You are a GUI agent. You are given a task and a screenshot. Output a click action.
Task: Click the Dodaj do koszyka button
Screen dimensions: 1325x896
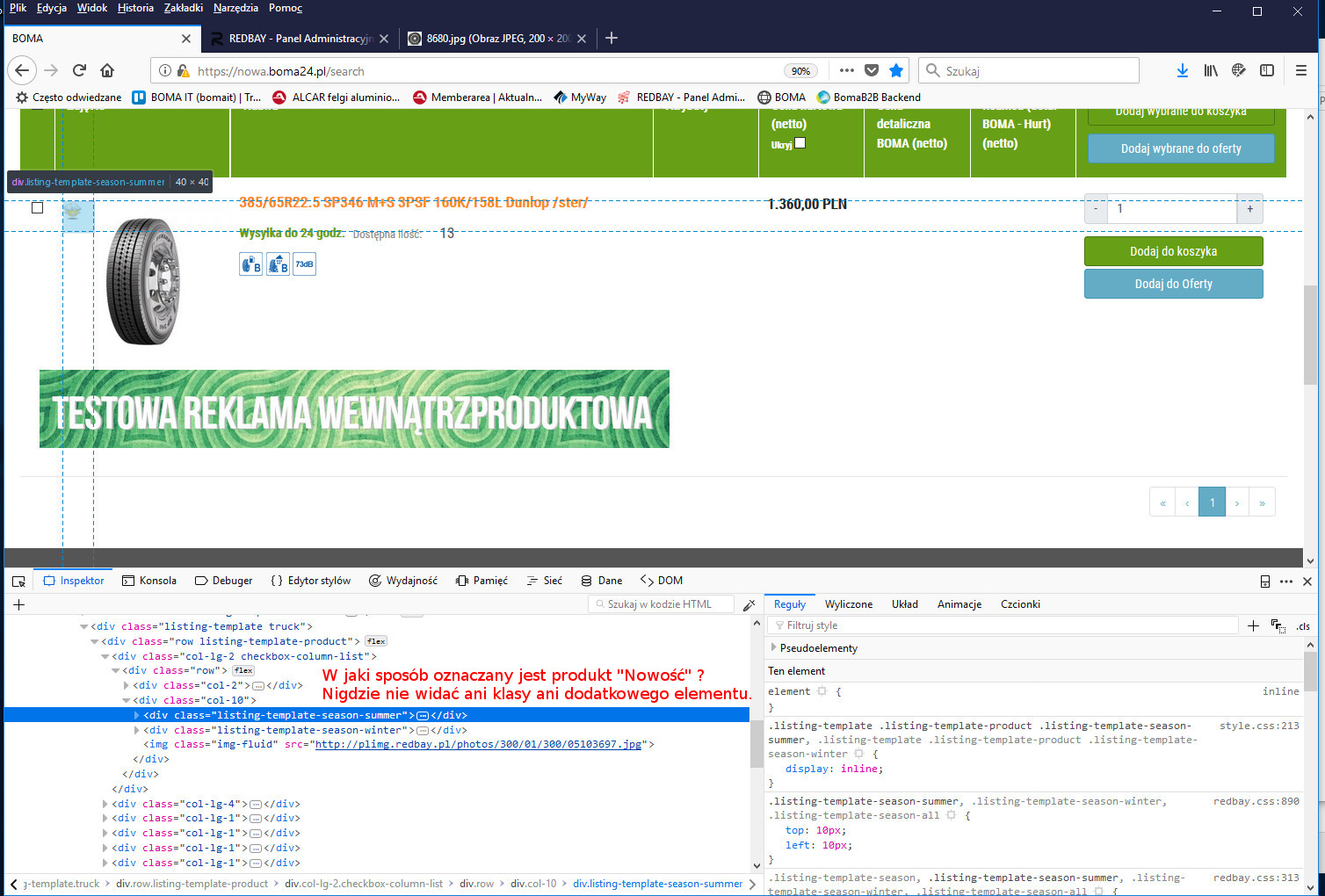tap(1173, 251)
